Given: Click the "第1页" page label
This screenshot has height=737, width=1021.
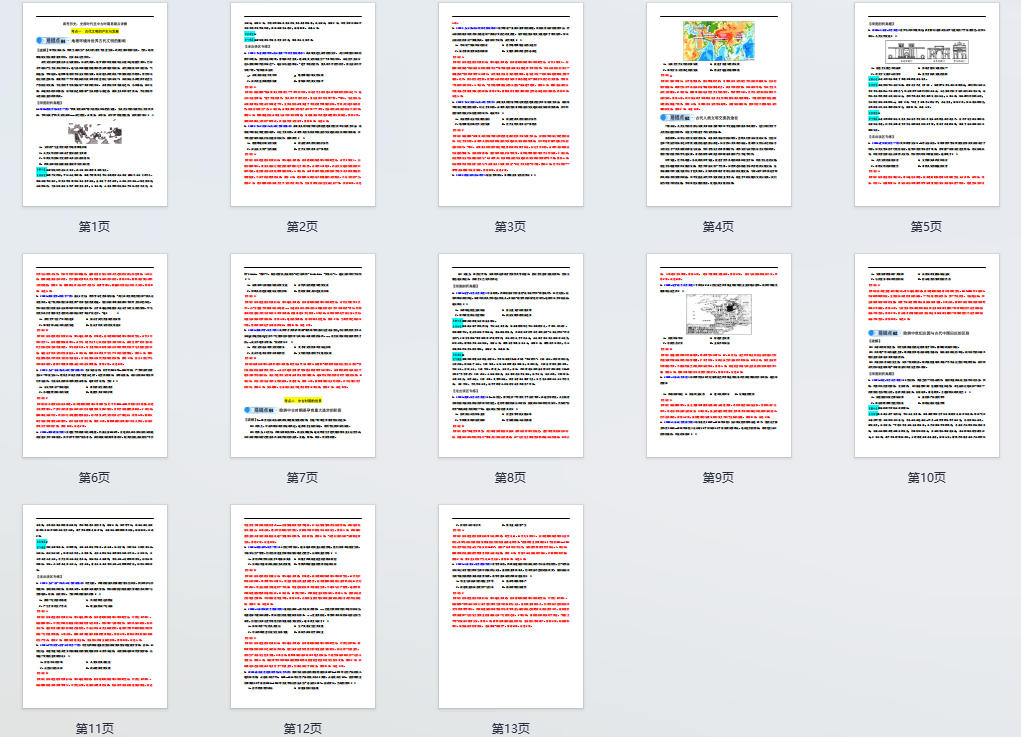Looking at the screenshot, I should point(95,227).
